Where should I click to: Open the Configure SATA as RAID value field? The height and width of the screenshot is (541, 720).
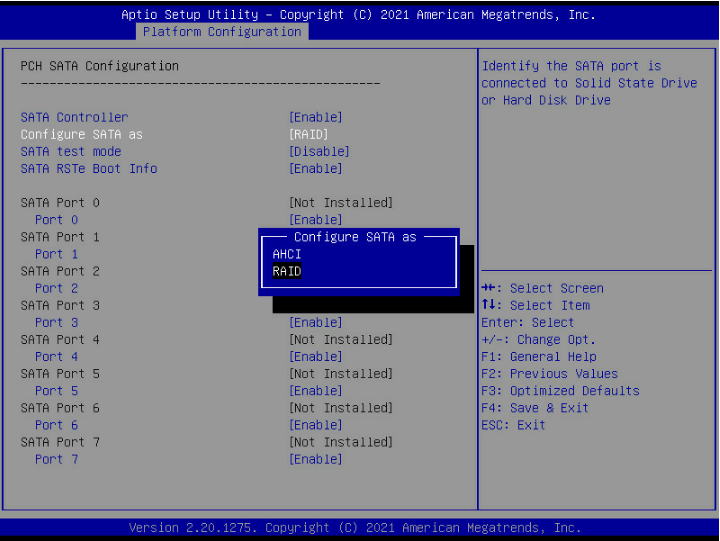pyautogui.click(x=308, y=134)
